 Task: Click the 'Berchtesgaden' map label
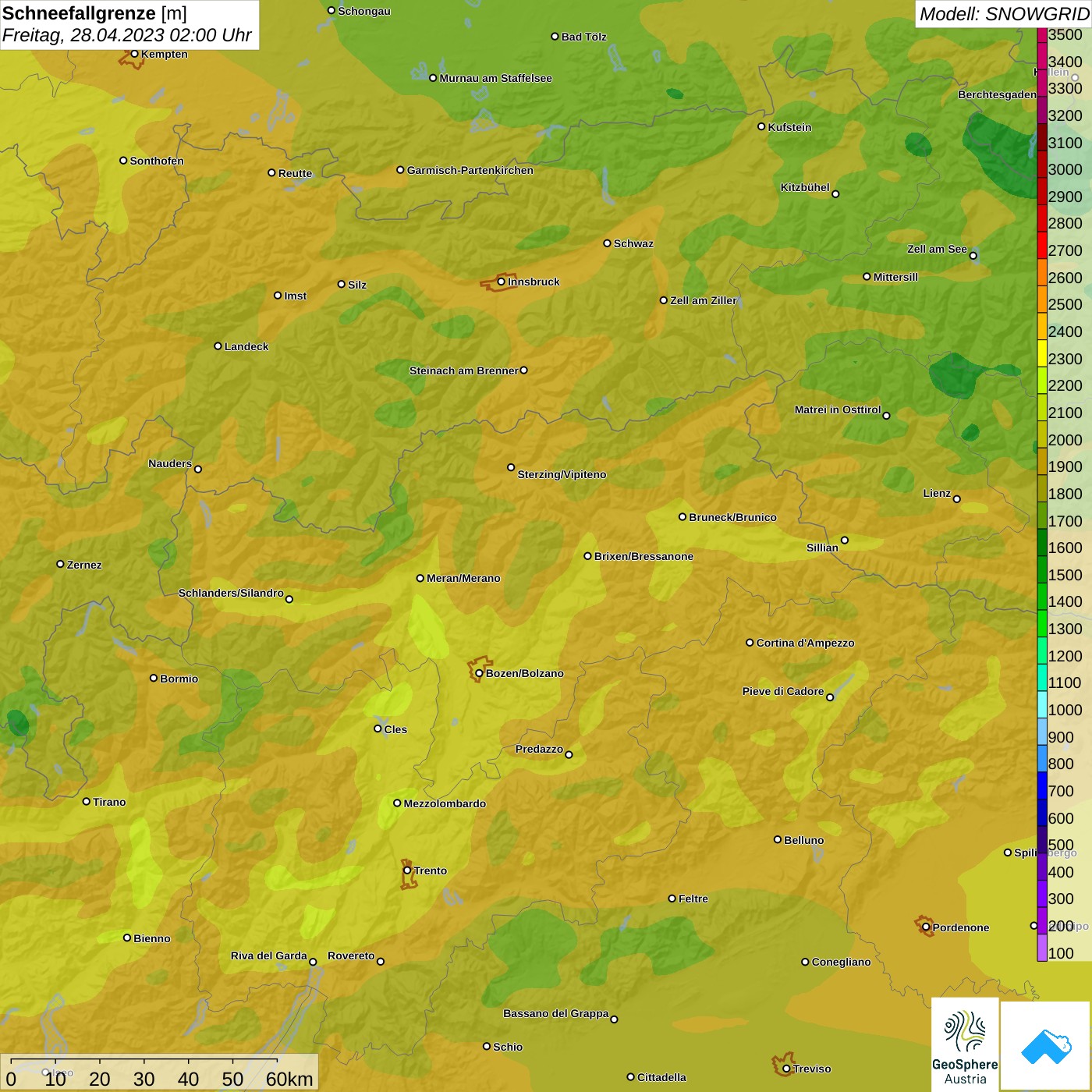coord(998,94)
